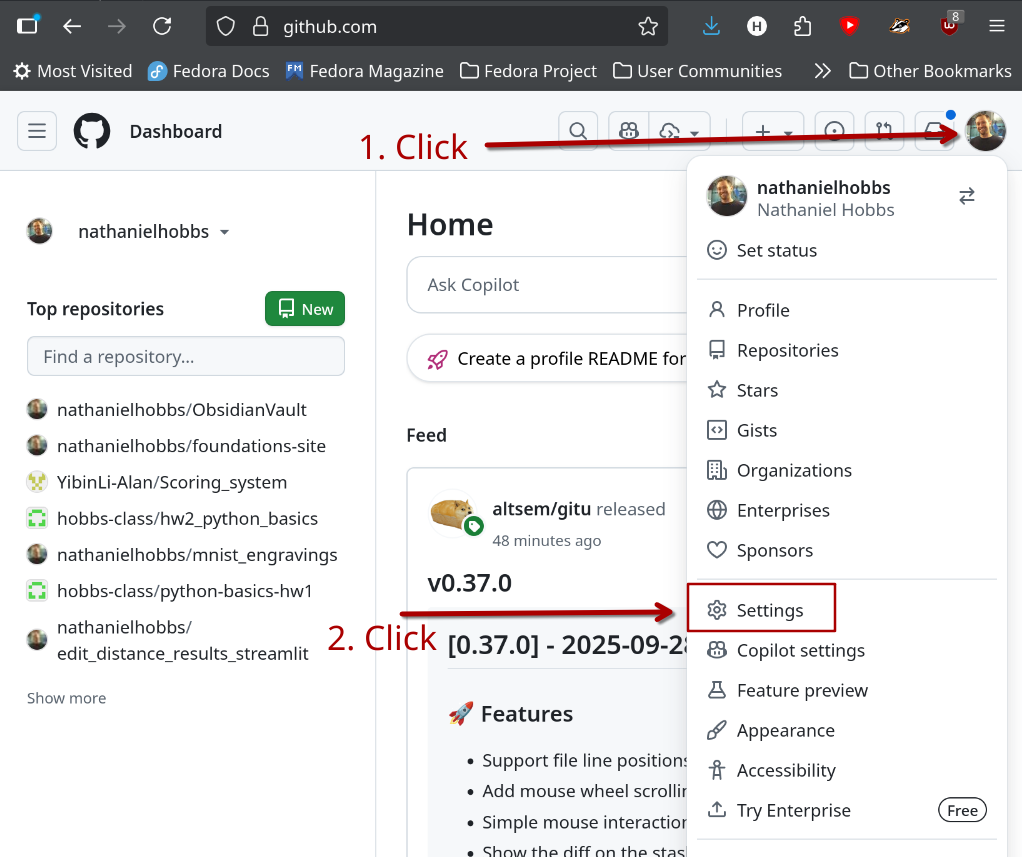This screenshot has width=1022, height=857.
Task: Click the green New repository button
Action: 305,309
